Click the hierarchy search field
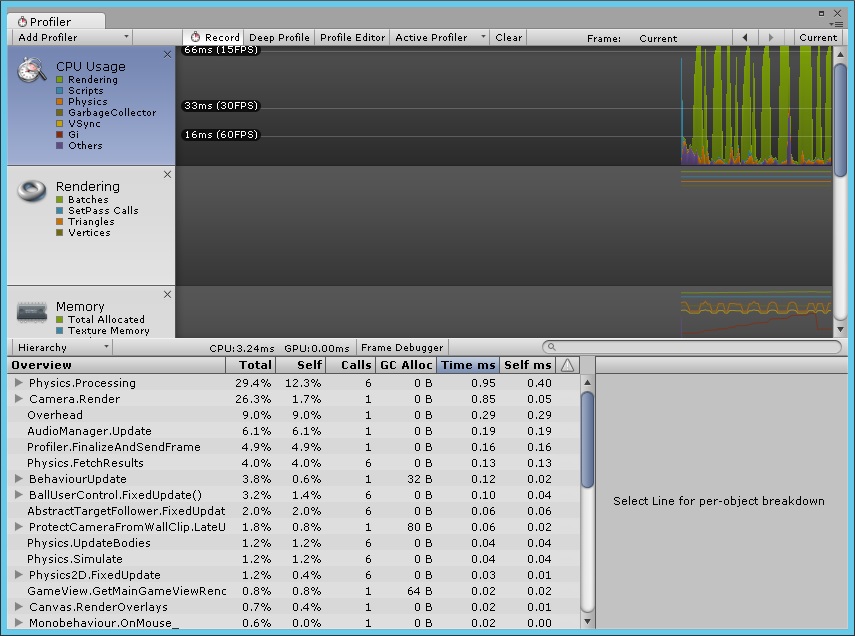855x636 pixels. click(692, 347)
